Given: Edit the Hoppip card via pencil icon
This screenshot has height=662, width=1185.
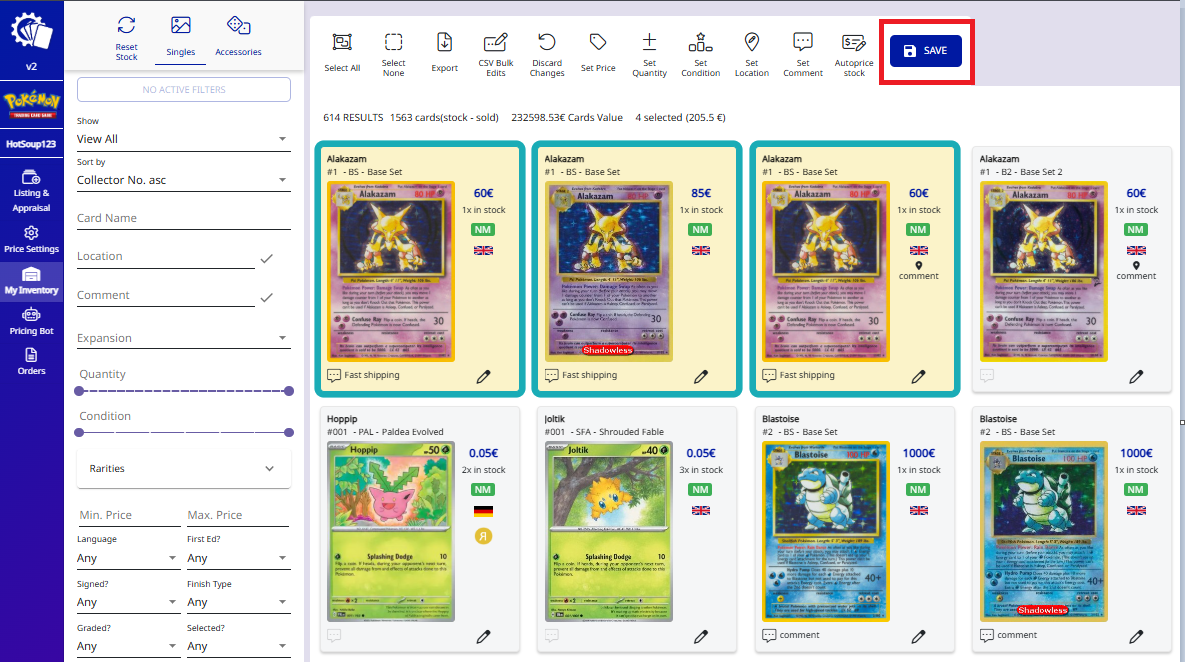Looking at the screenshot, I should point(484,636).
